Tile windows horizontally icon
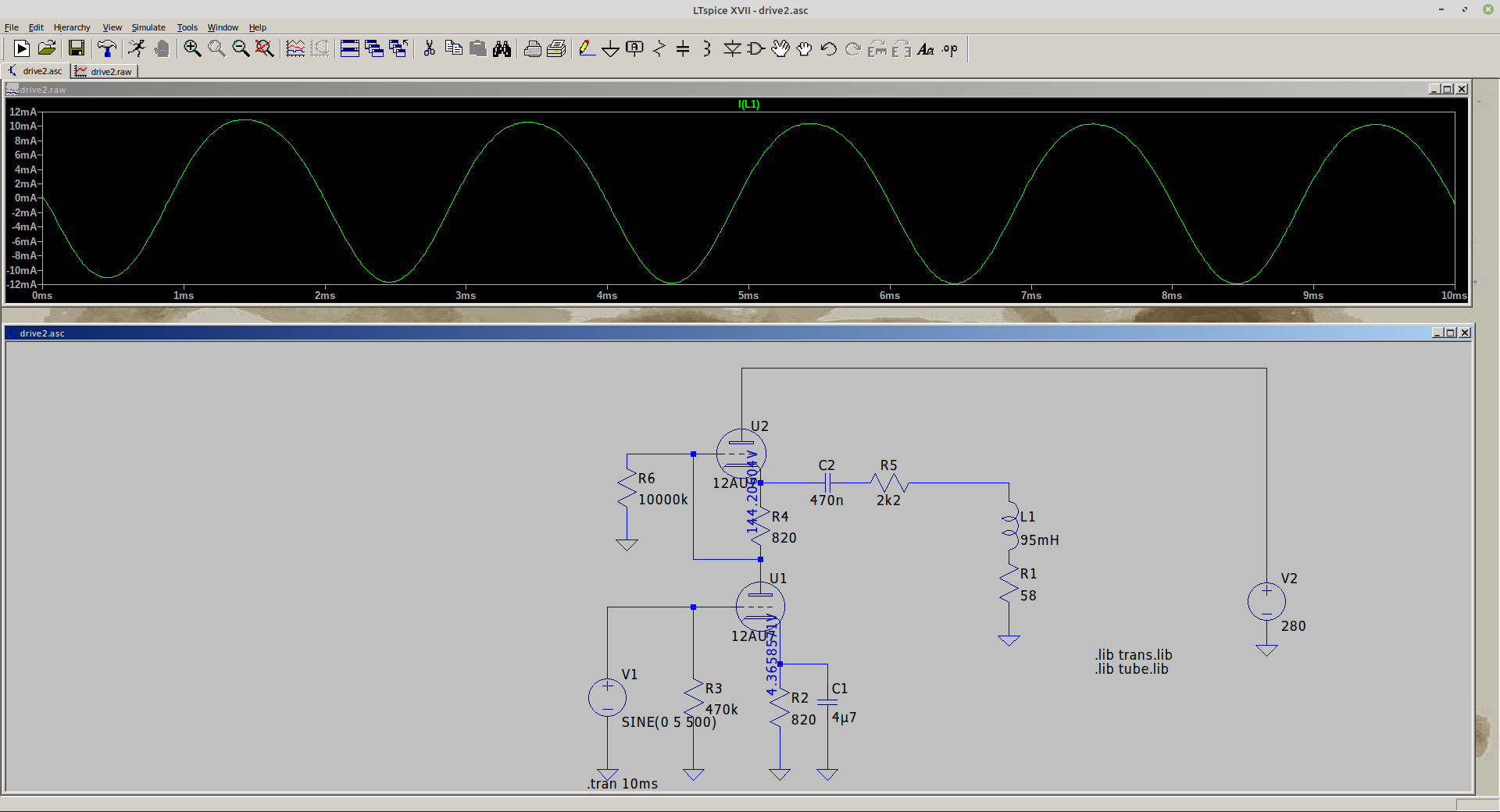 (x=350, y=48)
